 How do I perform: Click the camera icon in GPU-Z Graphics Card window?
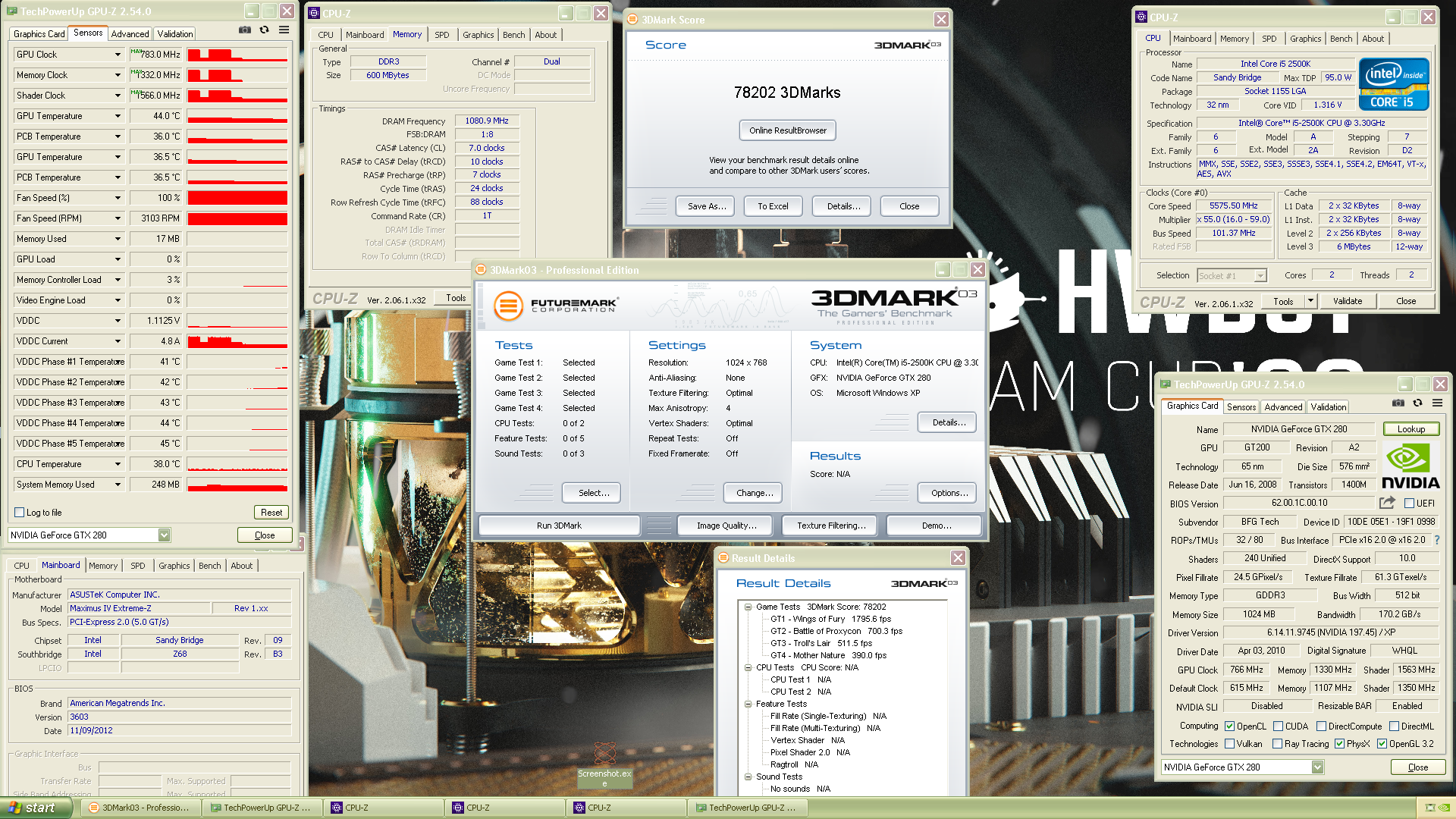1398,403
